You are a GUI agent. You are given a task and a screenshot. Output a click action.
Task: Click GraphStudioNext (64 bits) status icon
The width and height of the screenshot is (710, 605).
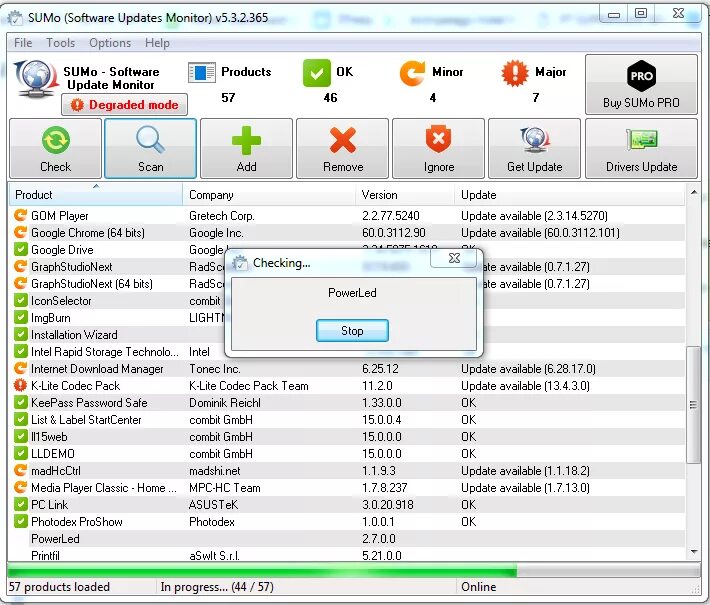coord(20,283)
